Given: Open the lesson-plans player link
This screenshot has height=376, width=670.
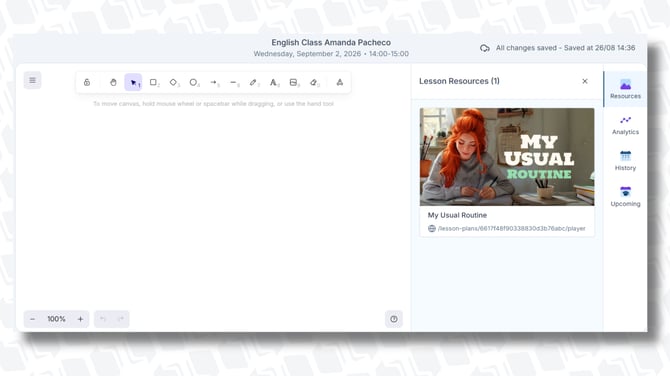Looking at the screenshot, I should coord(511,229).
